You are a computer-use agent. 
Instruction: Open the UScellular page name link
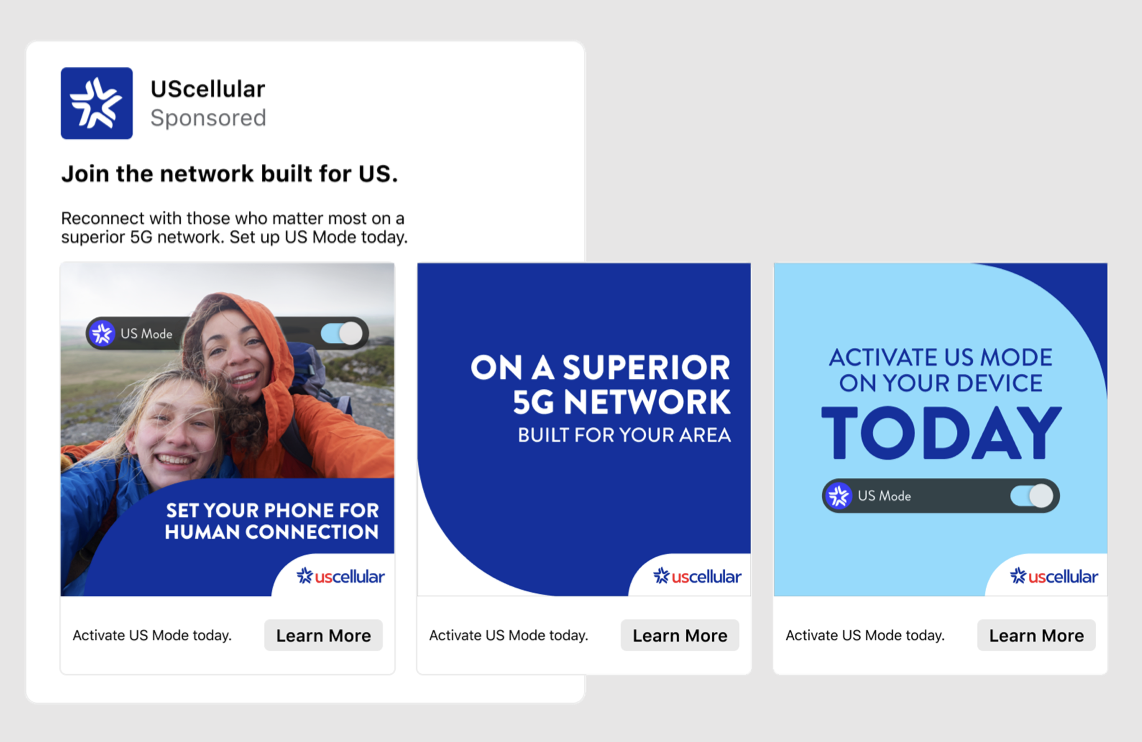coord(208,89)
